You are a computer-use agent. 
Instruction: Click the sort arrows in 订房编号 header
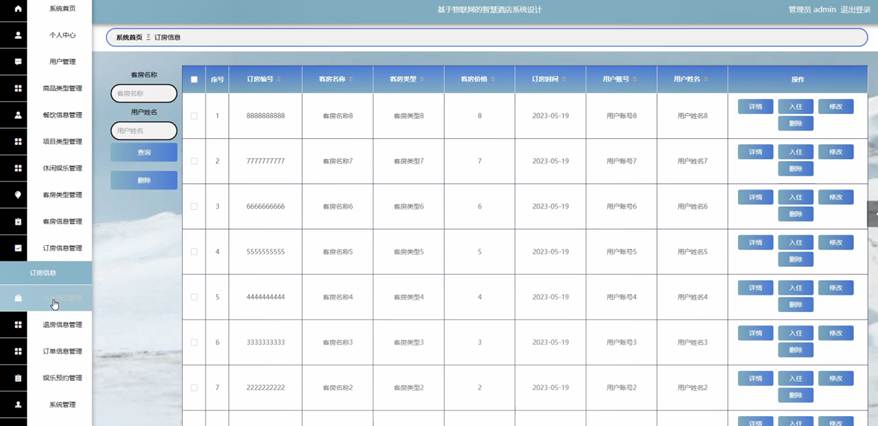(x=279, y=79)
